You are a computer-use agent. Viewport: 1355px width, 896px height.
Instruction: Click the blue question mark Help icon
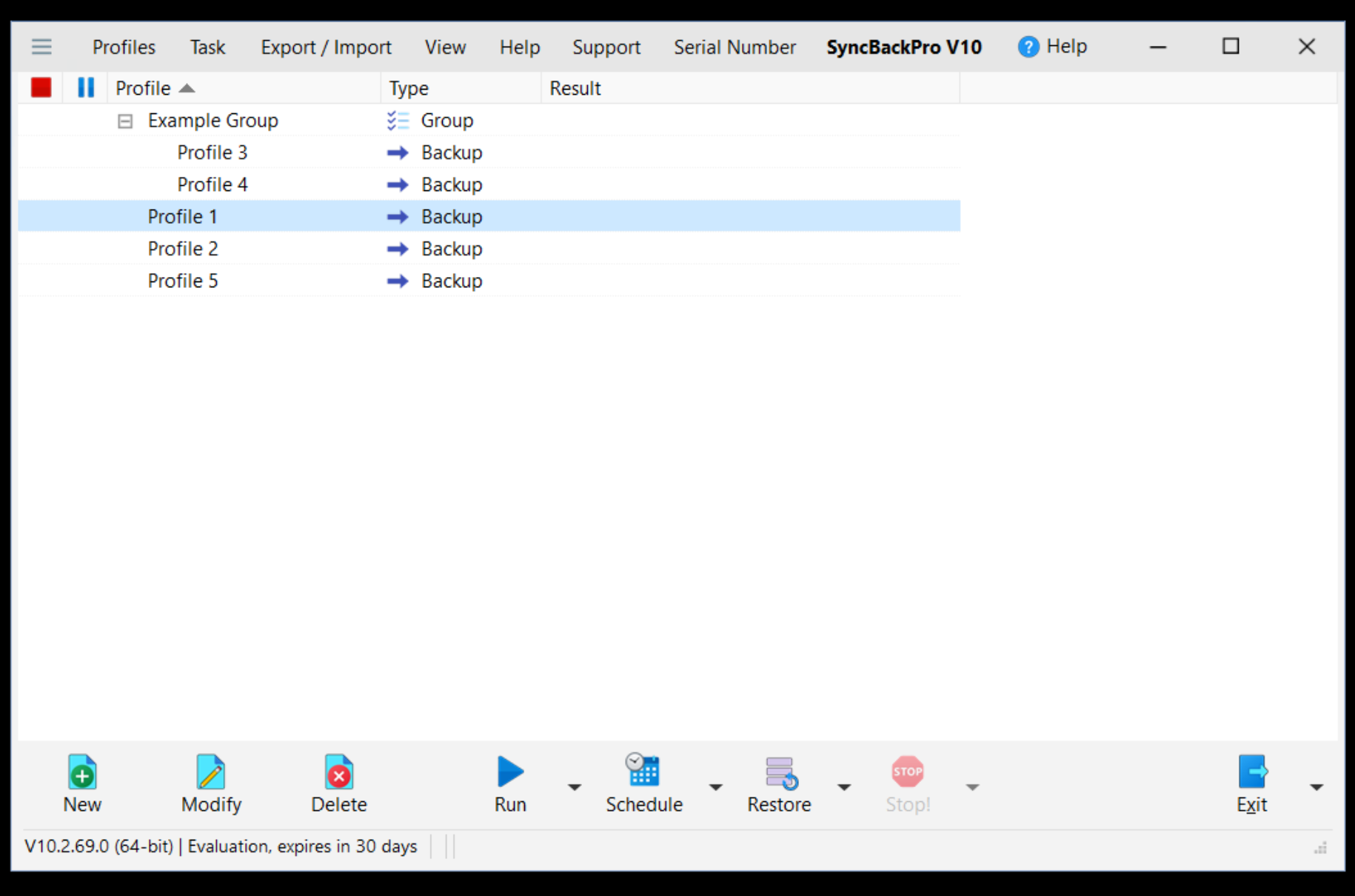pos(1028,47)
